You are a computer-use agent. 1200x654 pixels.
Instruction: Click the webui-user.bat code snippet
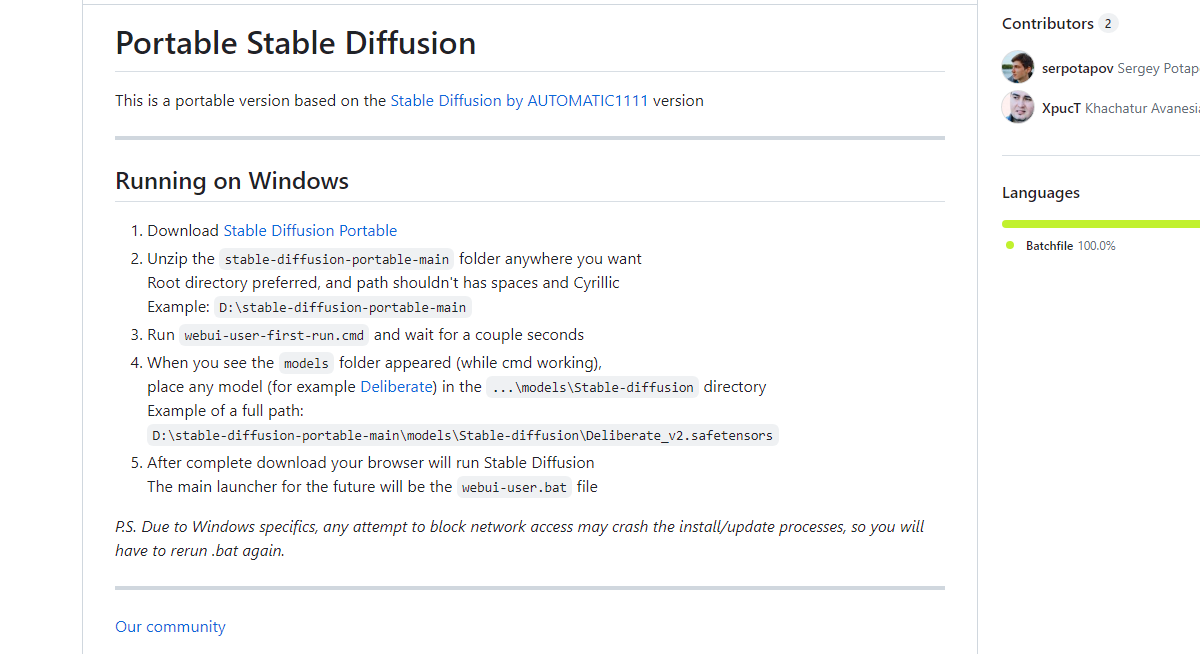click(514, 488)
